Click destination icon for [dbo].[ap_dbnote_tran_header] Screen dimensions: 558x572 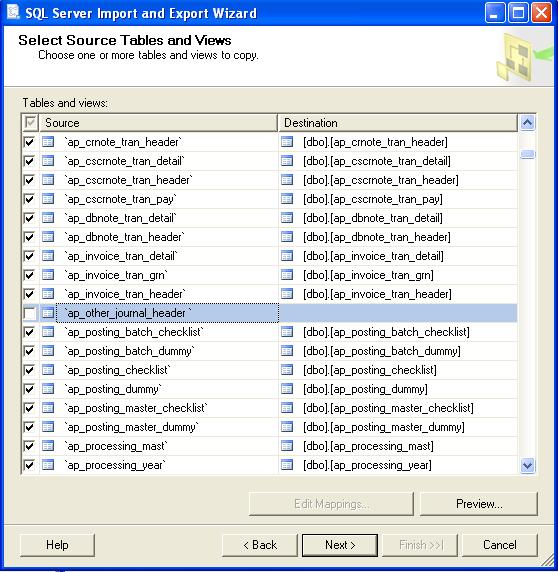click(287, 237)
